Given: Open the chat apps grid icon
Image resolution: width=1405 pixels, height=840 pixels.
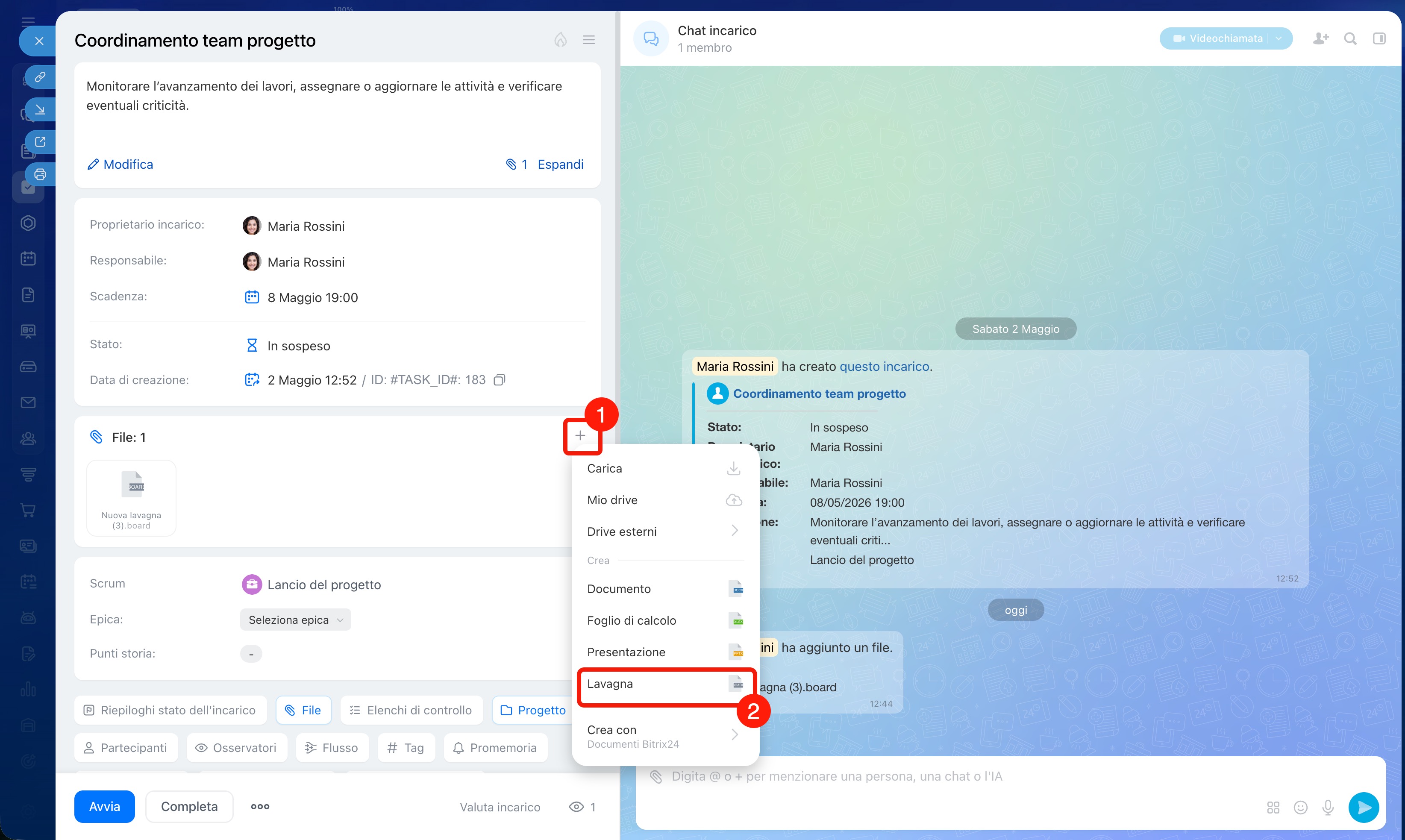Looking at the screenshot, I should click(1273, 808).
